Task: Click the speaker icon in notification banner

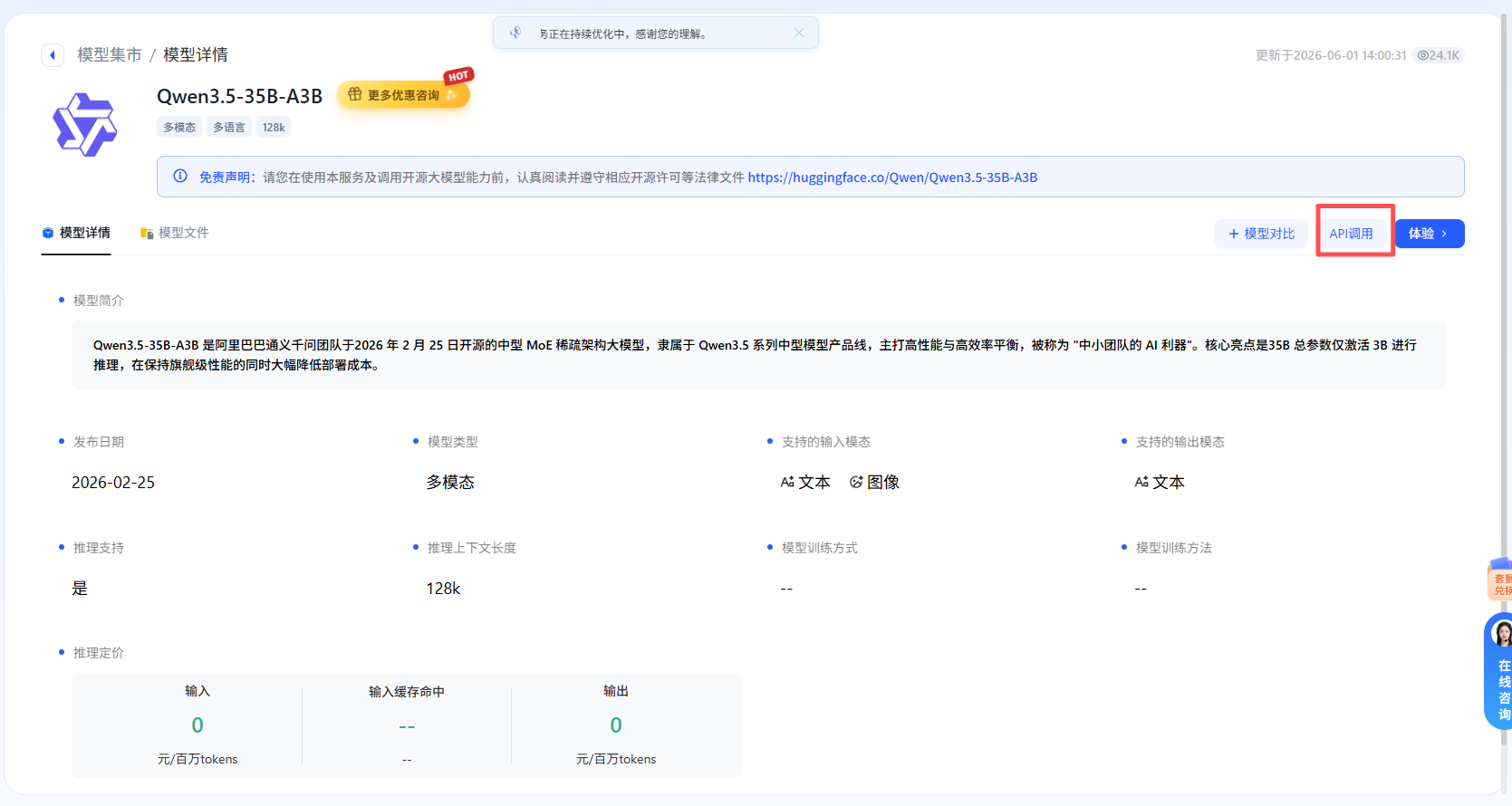Action: click(515, 33)
